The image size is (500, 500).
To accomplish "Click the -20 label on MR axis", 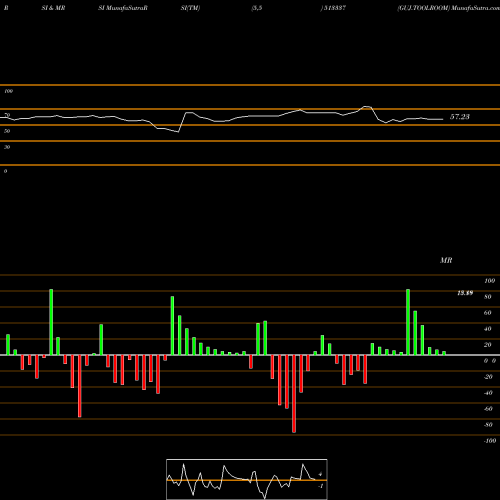I will click(x=488, y=377).
